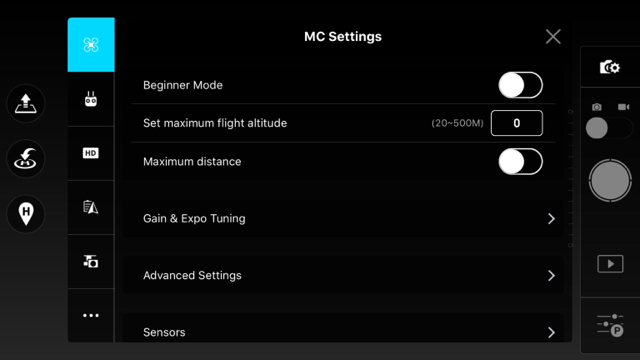The width and height of the screenshot is (640, 360).
Task: Open the general settings three-dots tab
Action: [x=91, y=315]
